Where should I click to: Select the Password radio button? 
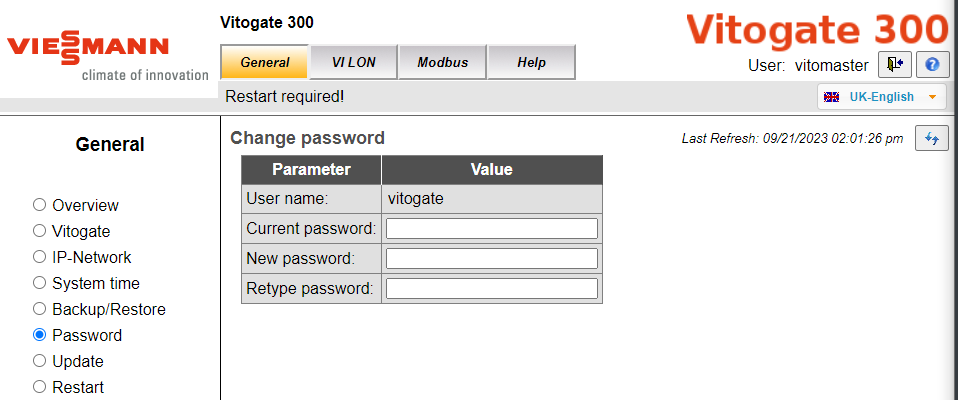pyautogui.click(x=40, y=335)
